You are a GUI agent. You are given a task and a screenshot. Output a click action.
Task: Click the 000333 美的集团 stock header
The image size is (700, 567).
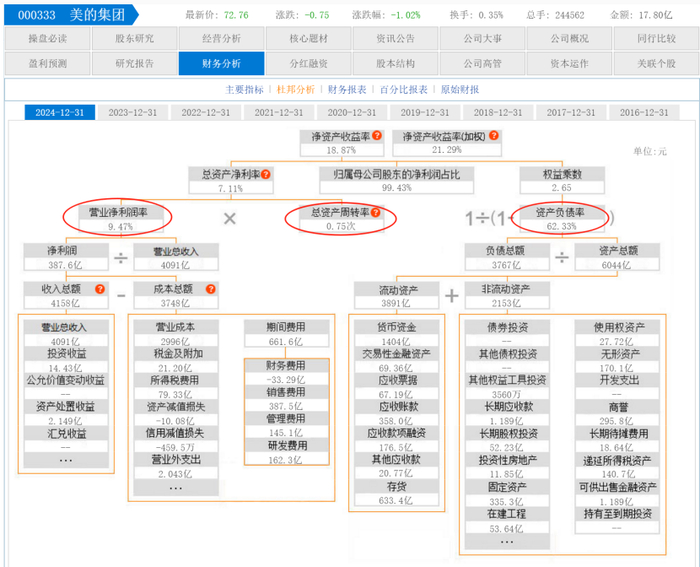click(71, 15)
